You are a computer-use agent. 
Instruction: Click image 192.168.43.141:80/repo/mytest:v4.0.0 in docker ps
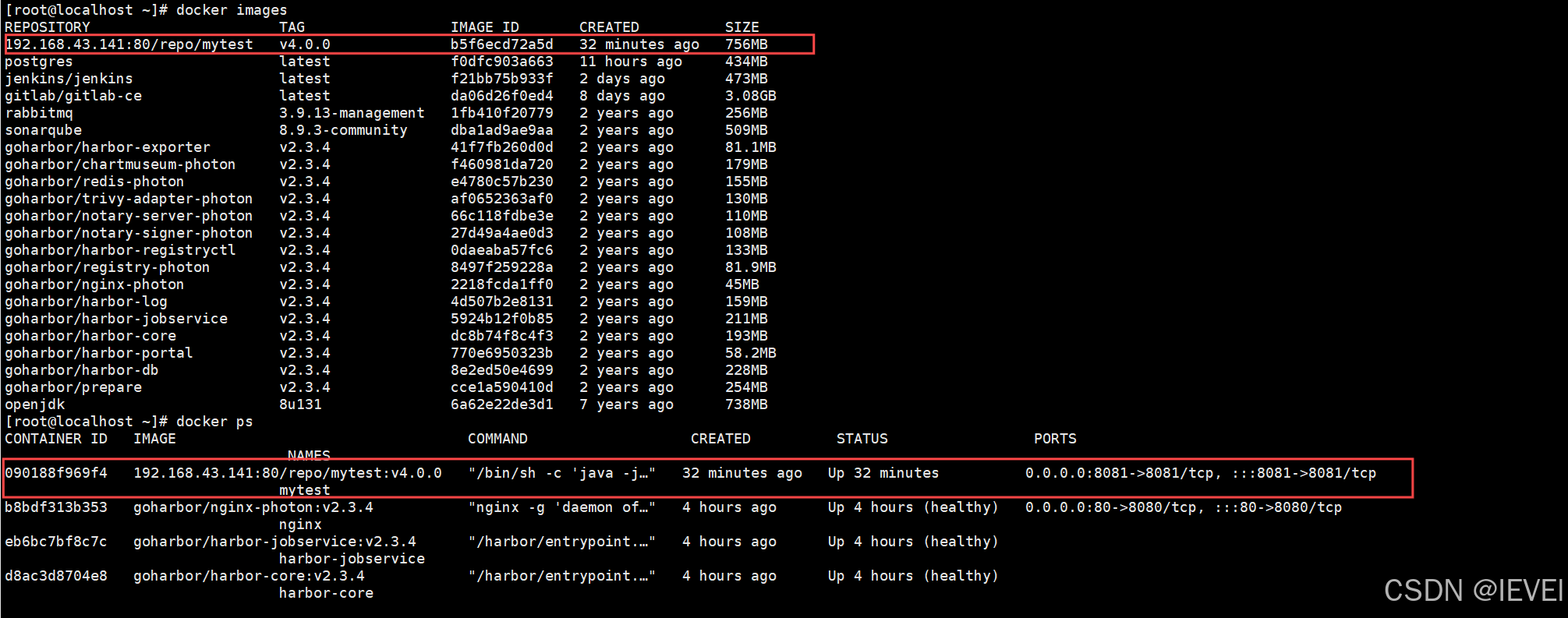pos(288,473)
